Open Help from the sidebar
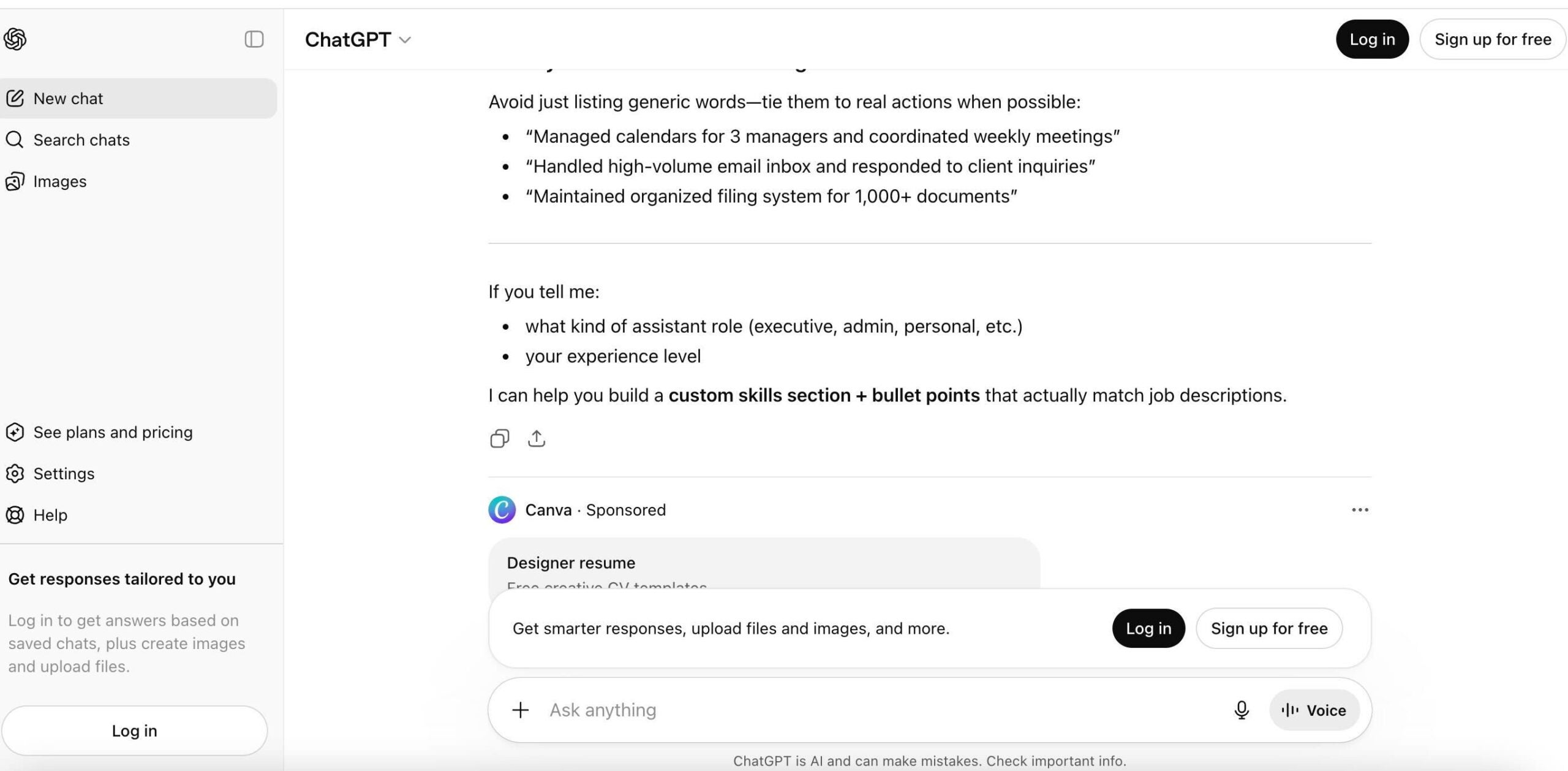1568x771 pixels. click(x=50, y=515)
